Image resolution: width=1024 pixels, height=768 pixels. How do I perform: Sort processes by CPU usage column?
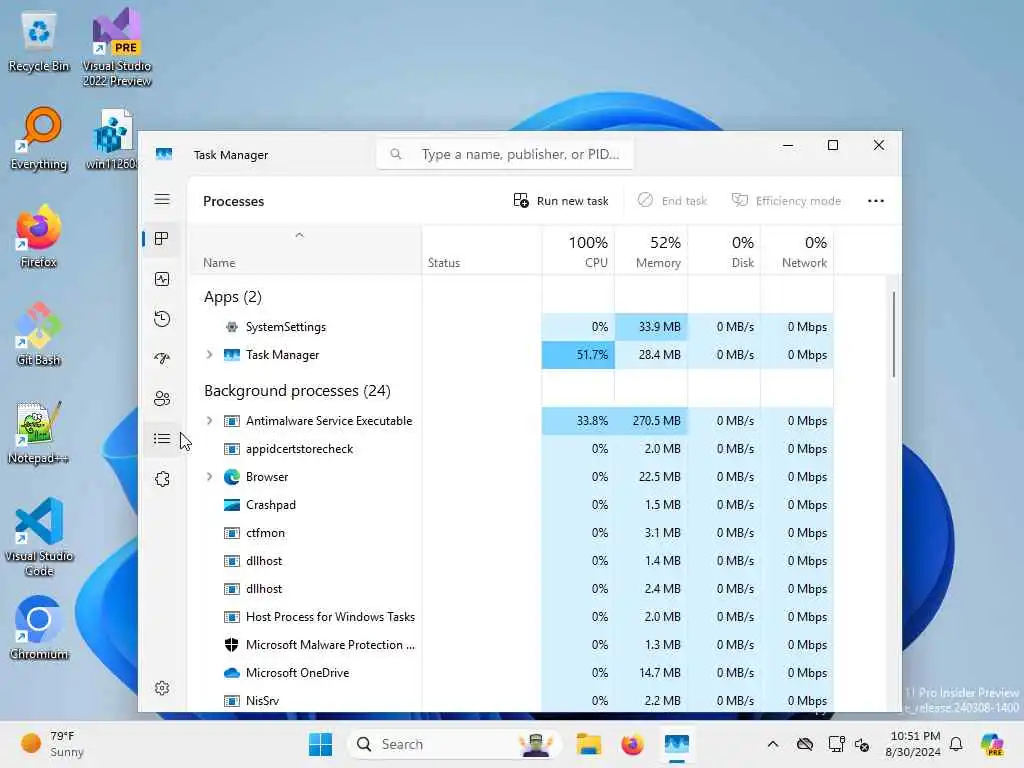[x=579, y=251]
